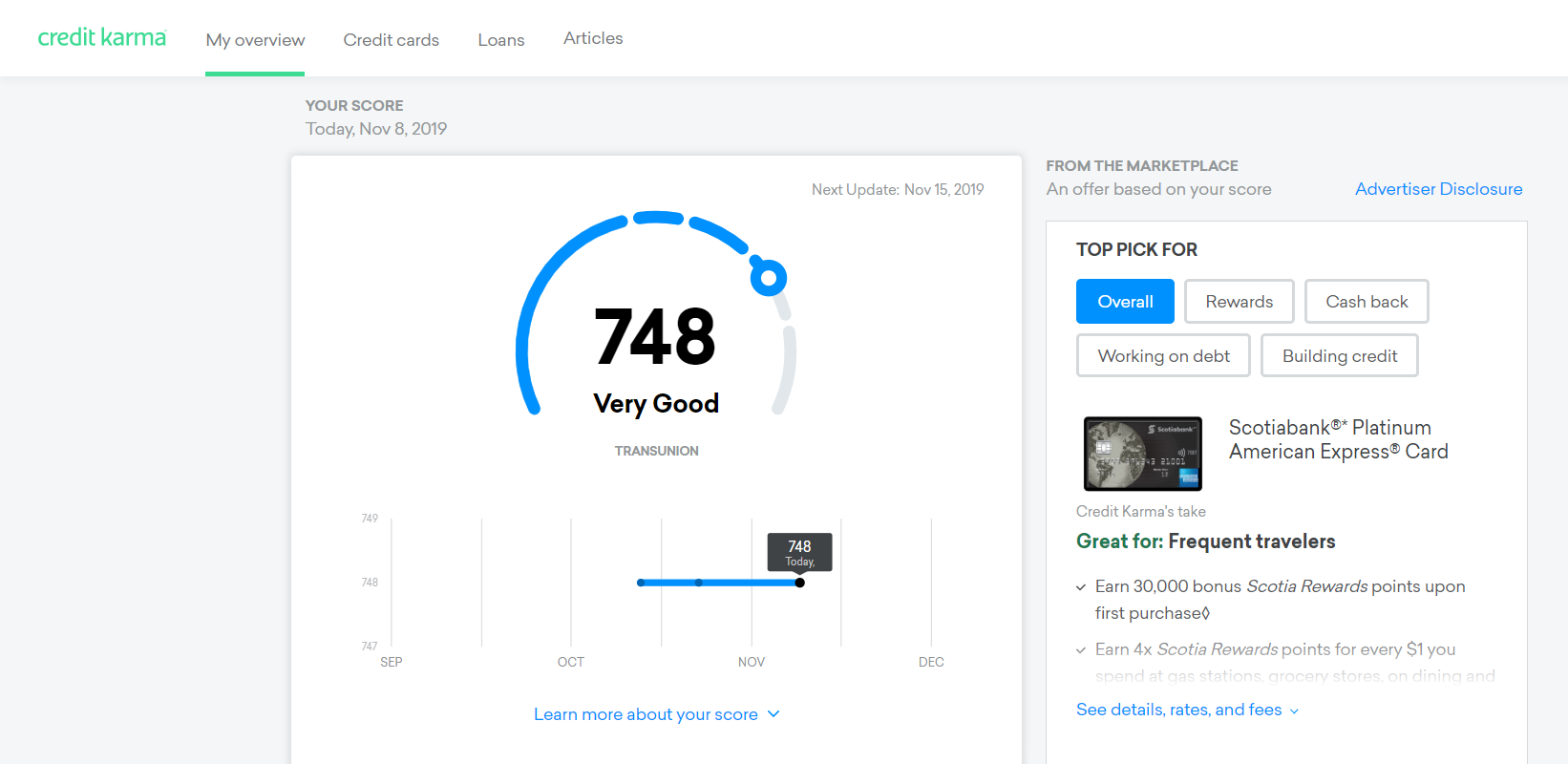Click the 749 value on chart y-axis

370,519
